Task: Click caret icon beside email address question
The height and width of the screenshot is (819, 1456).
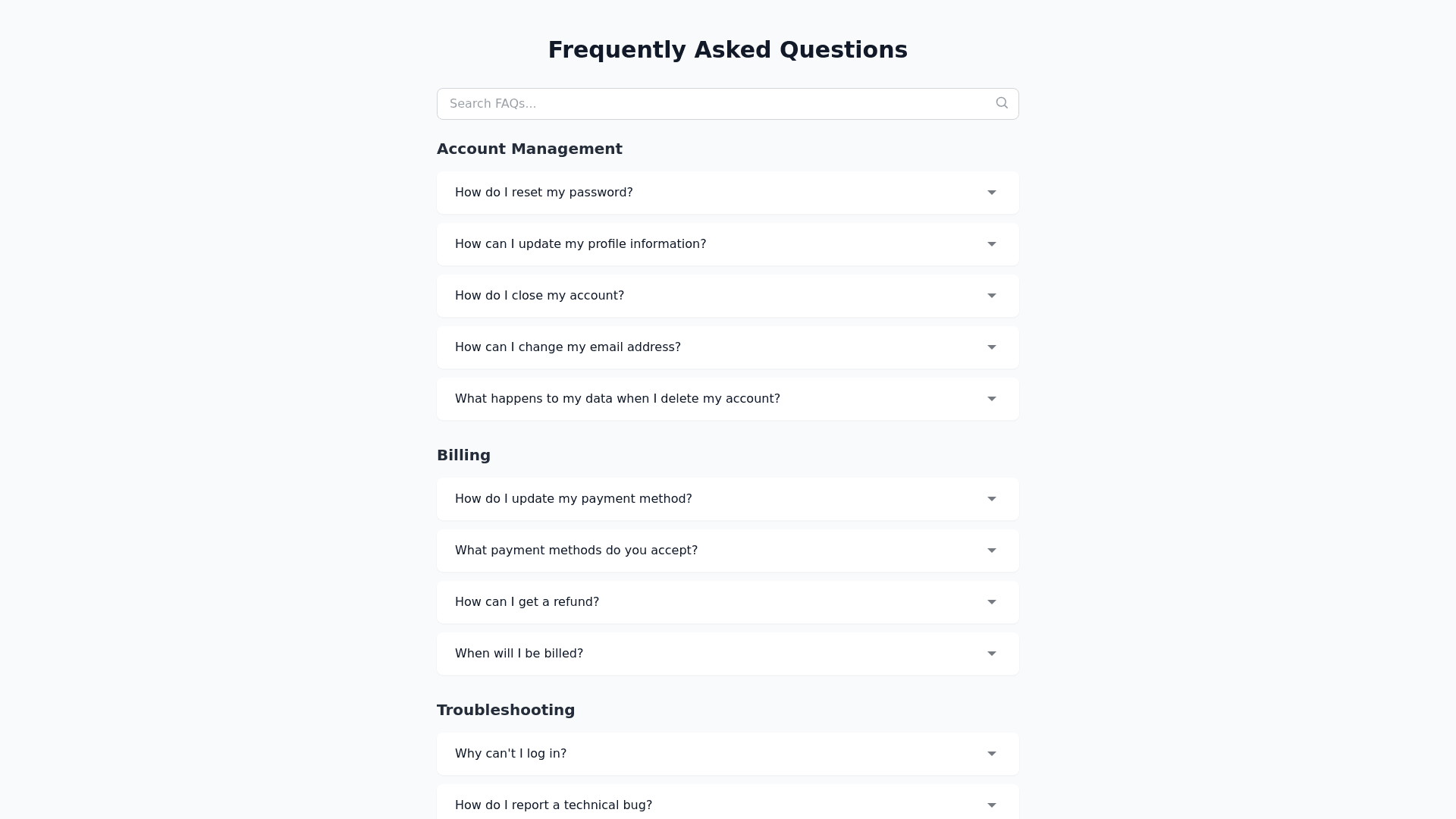Action: coord(991,347)
